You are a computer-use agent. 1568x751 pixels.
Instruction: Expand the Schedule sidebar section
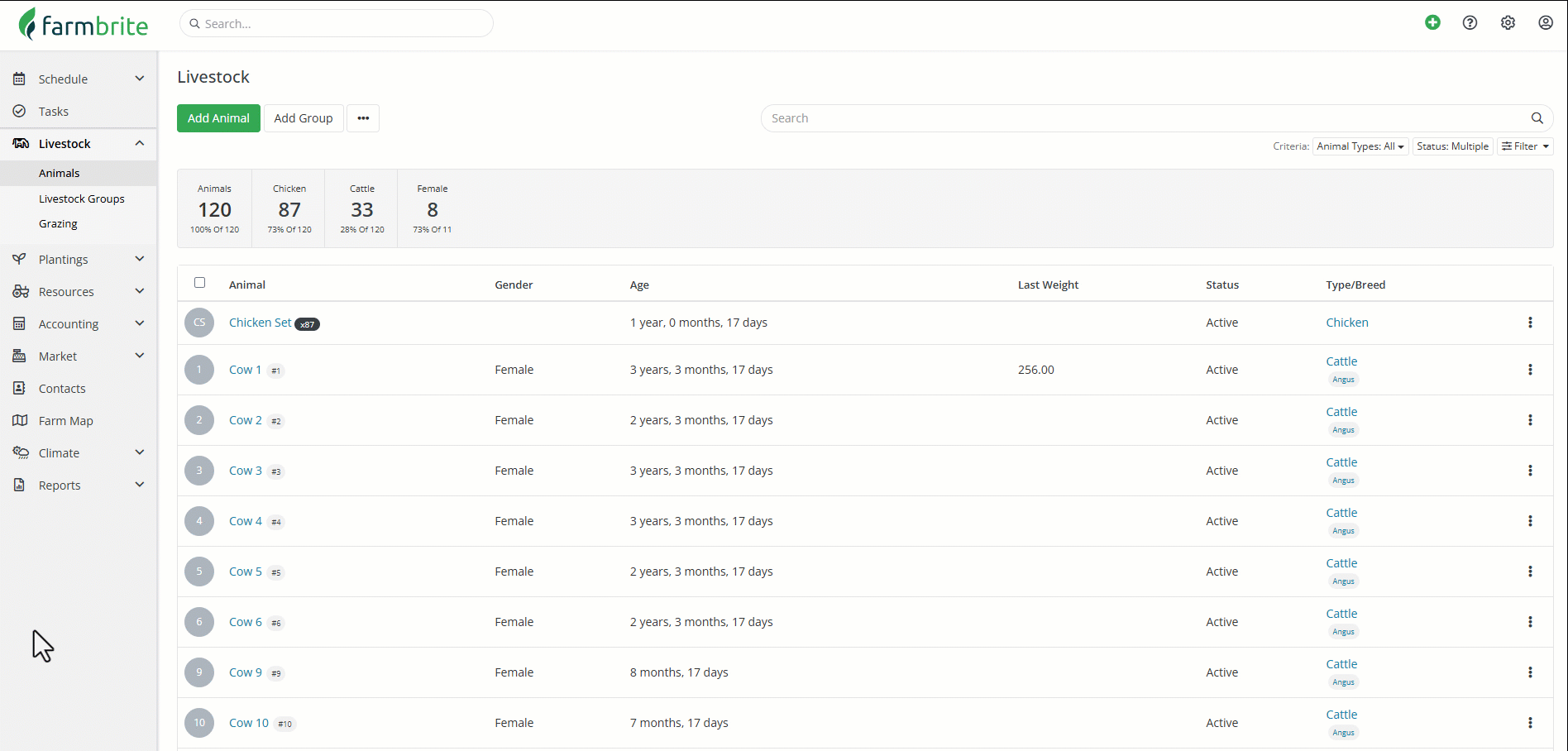point(79,79)
